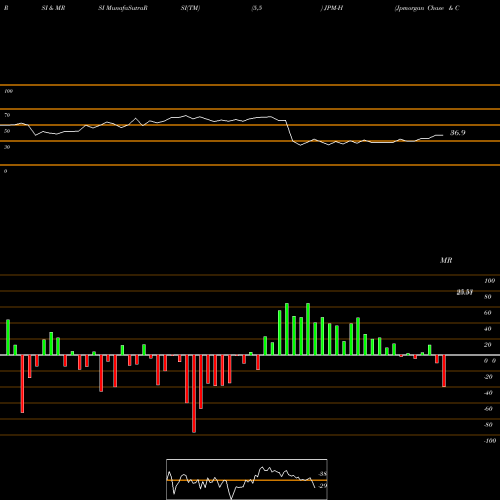Click the 30 level label on RSI axis
500x500 pixels.
(x=7, y=147)
